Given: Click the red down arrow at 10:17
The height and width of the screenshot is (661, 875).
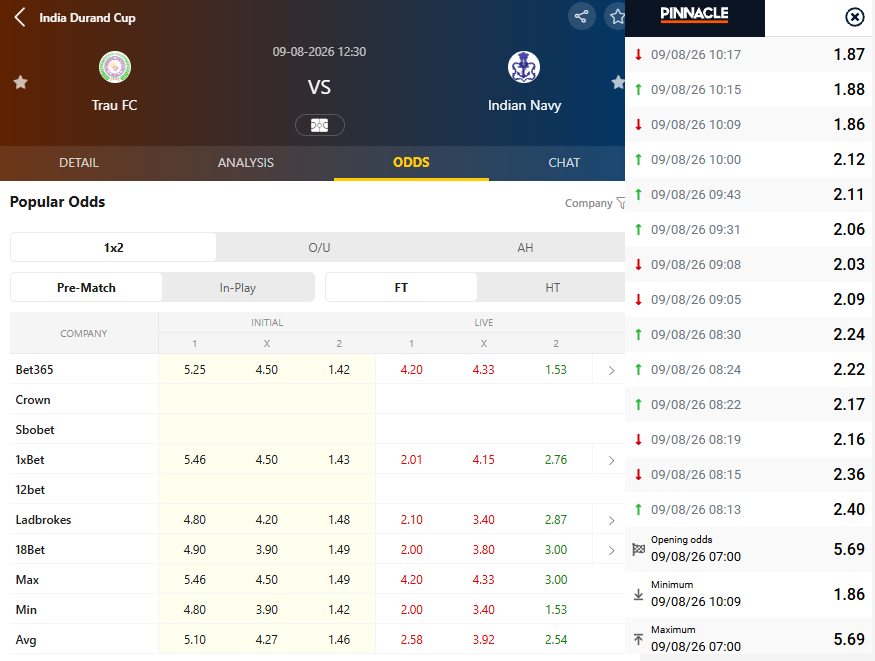Looking at the screenshot, I should [x=638, y=55].
